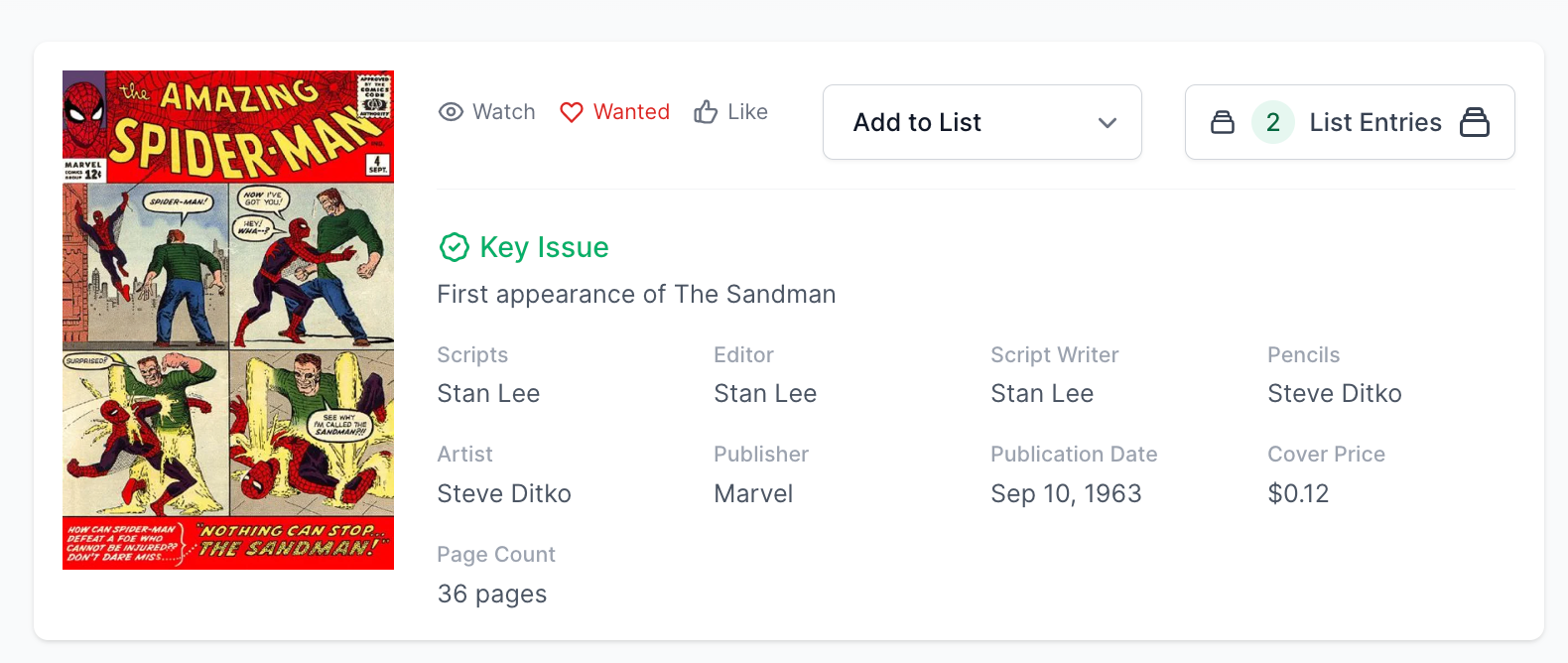This screenshot has height=663, width=1568.
Task: Select the Marvel publisher name
Action: coord(753,493)
